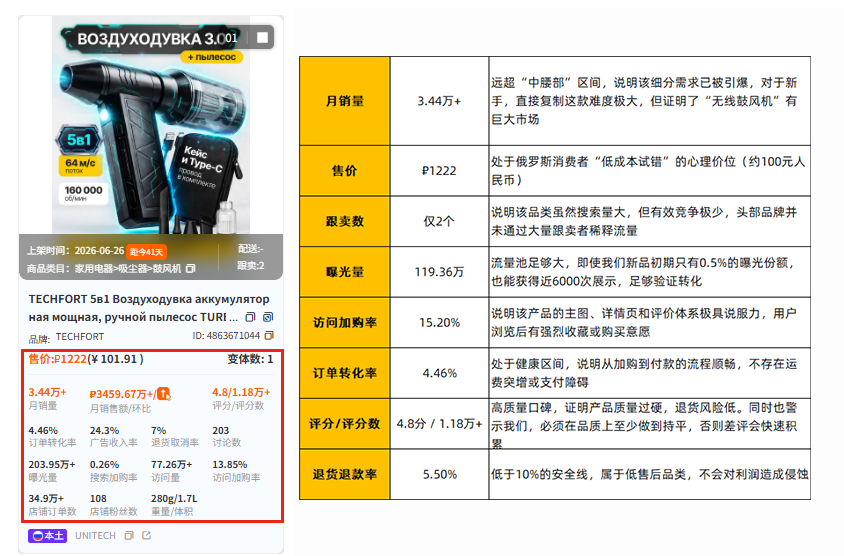Click table header cell 退货退款率

coord(344,474)
